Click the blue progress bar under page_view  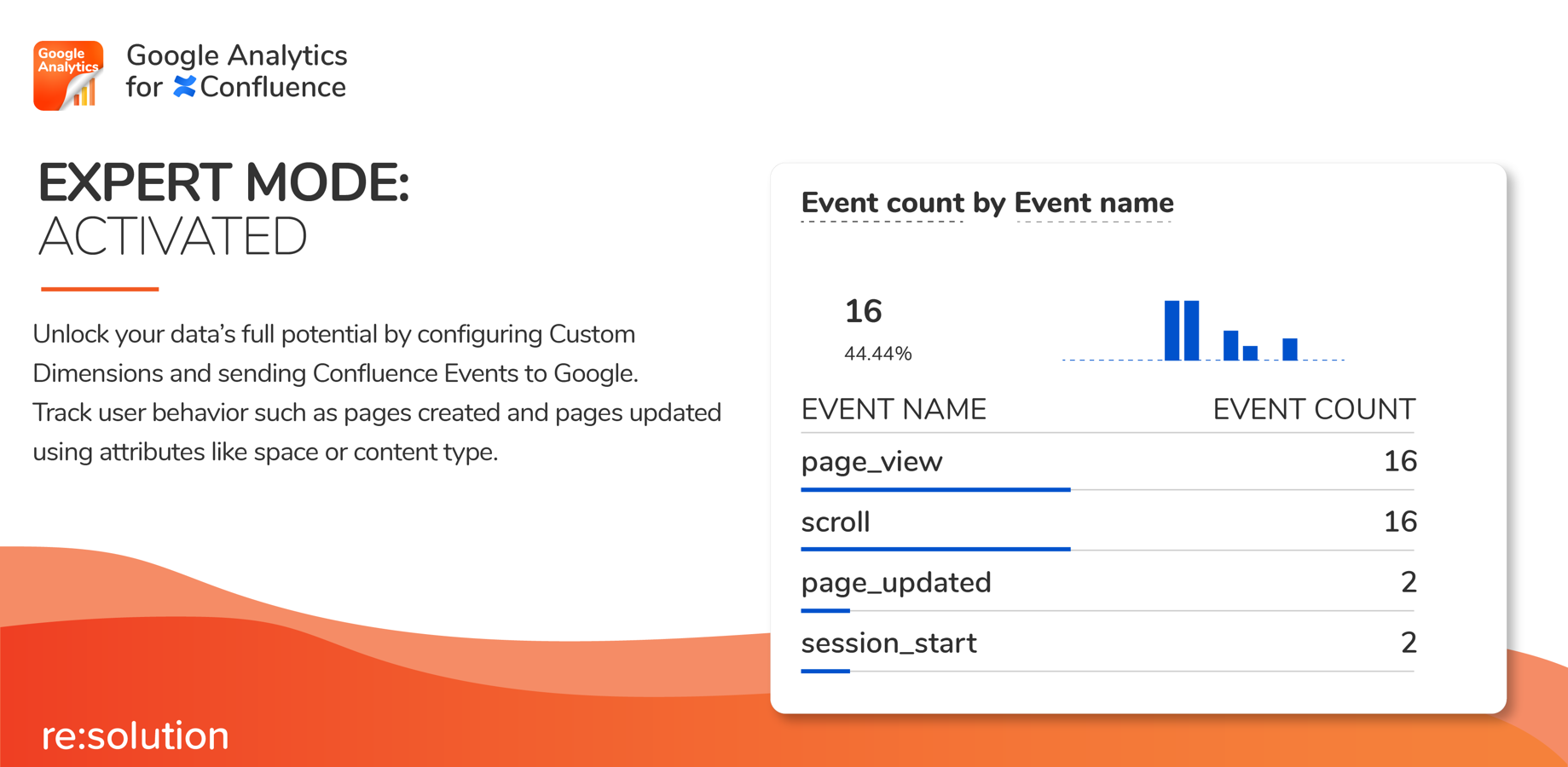pos(935,489)
